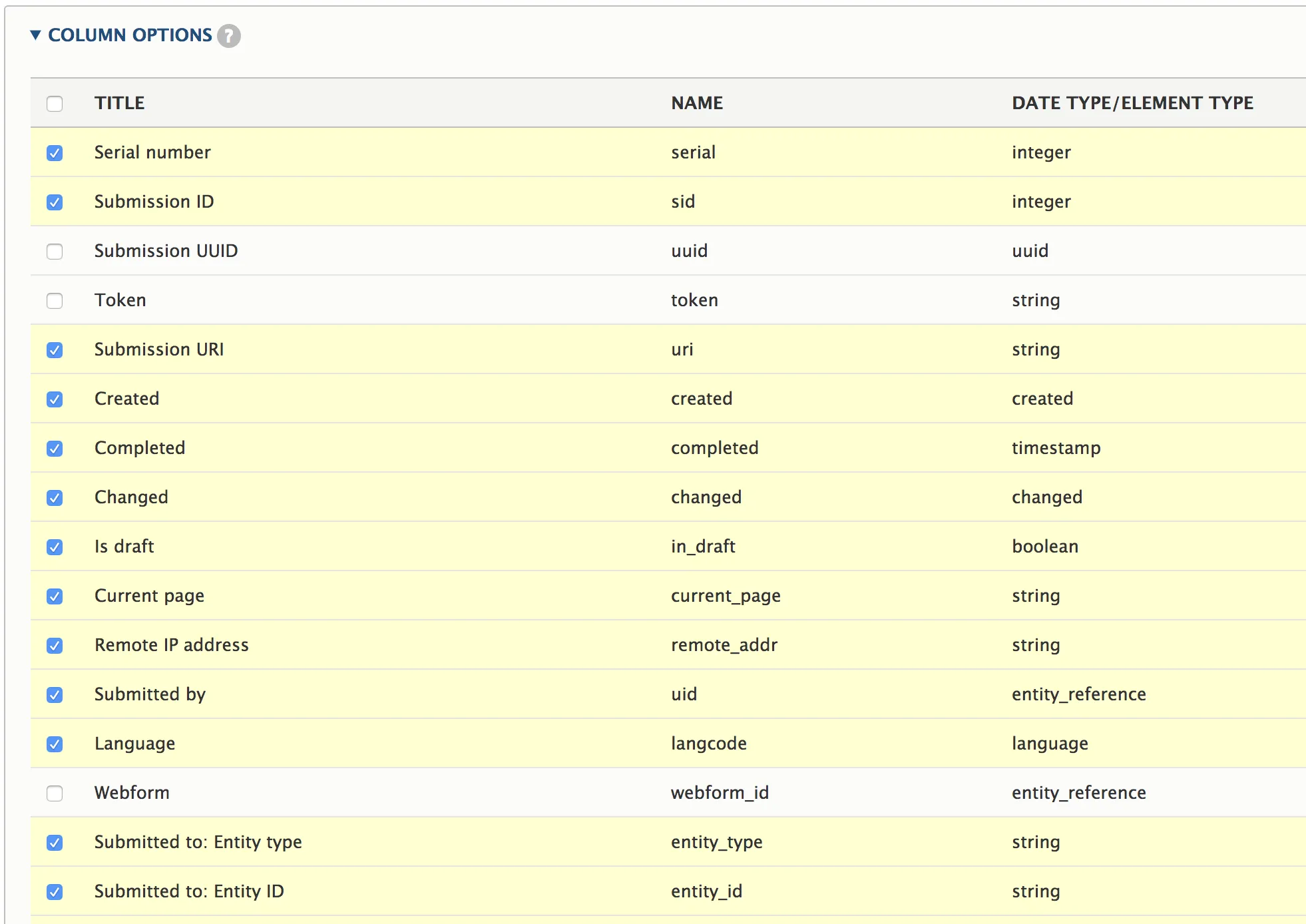1306x924 pixels.
Task: Collapse the Column Options section
Action: [x=36, y=35]
